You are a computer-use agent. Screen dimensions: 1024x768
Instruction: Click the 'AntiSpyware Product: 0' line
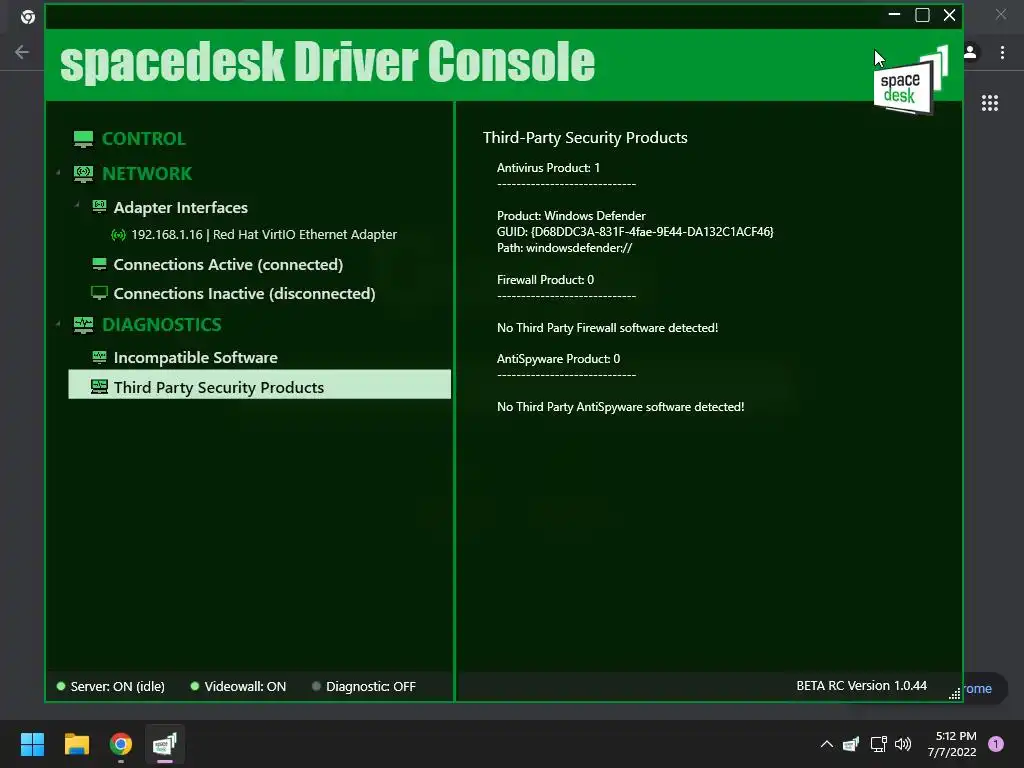(x=558, y=359)
